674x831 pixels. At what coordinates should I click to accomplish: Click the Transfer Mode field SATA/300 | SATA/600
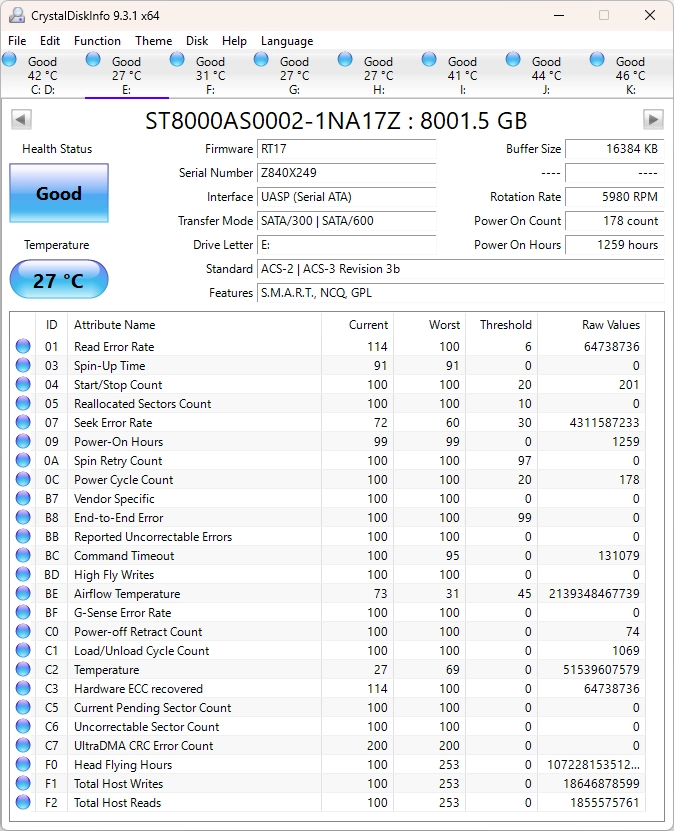tap(347, 220)
